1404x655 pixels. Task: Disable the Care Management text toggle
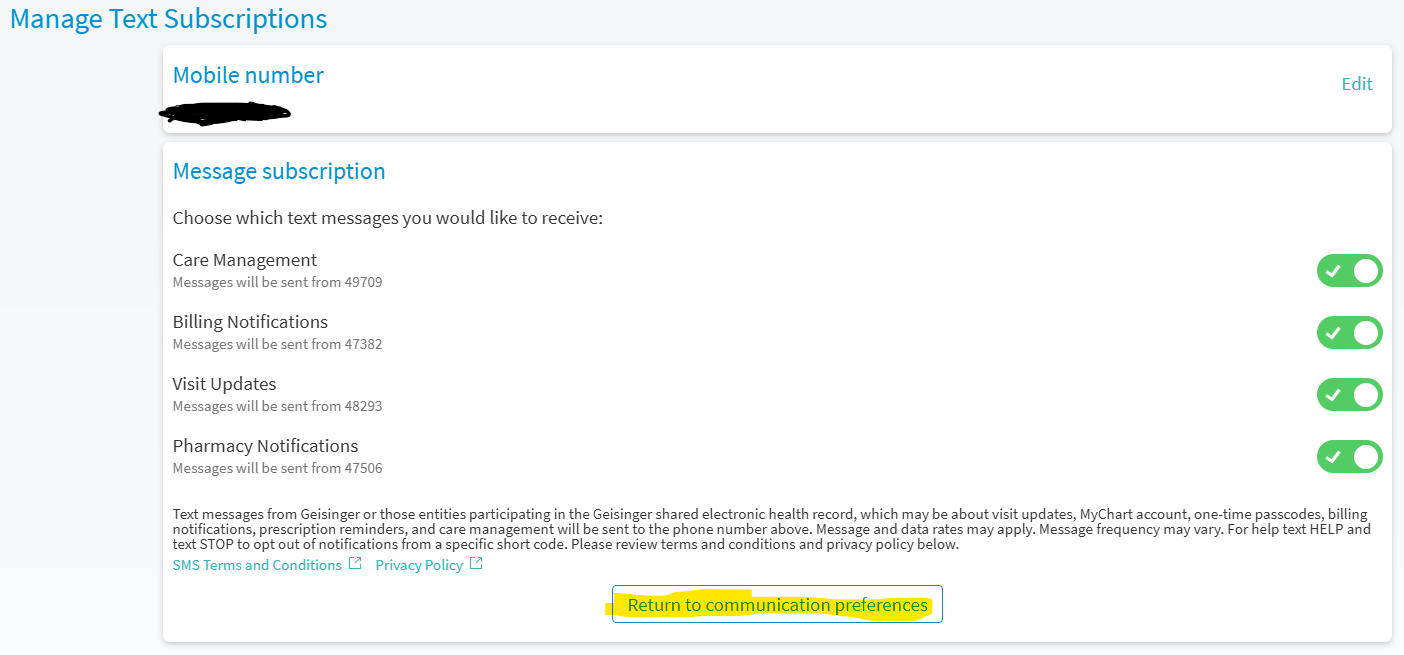[1349, 271]
